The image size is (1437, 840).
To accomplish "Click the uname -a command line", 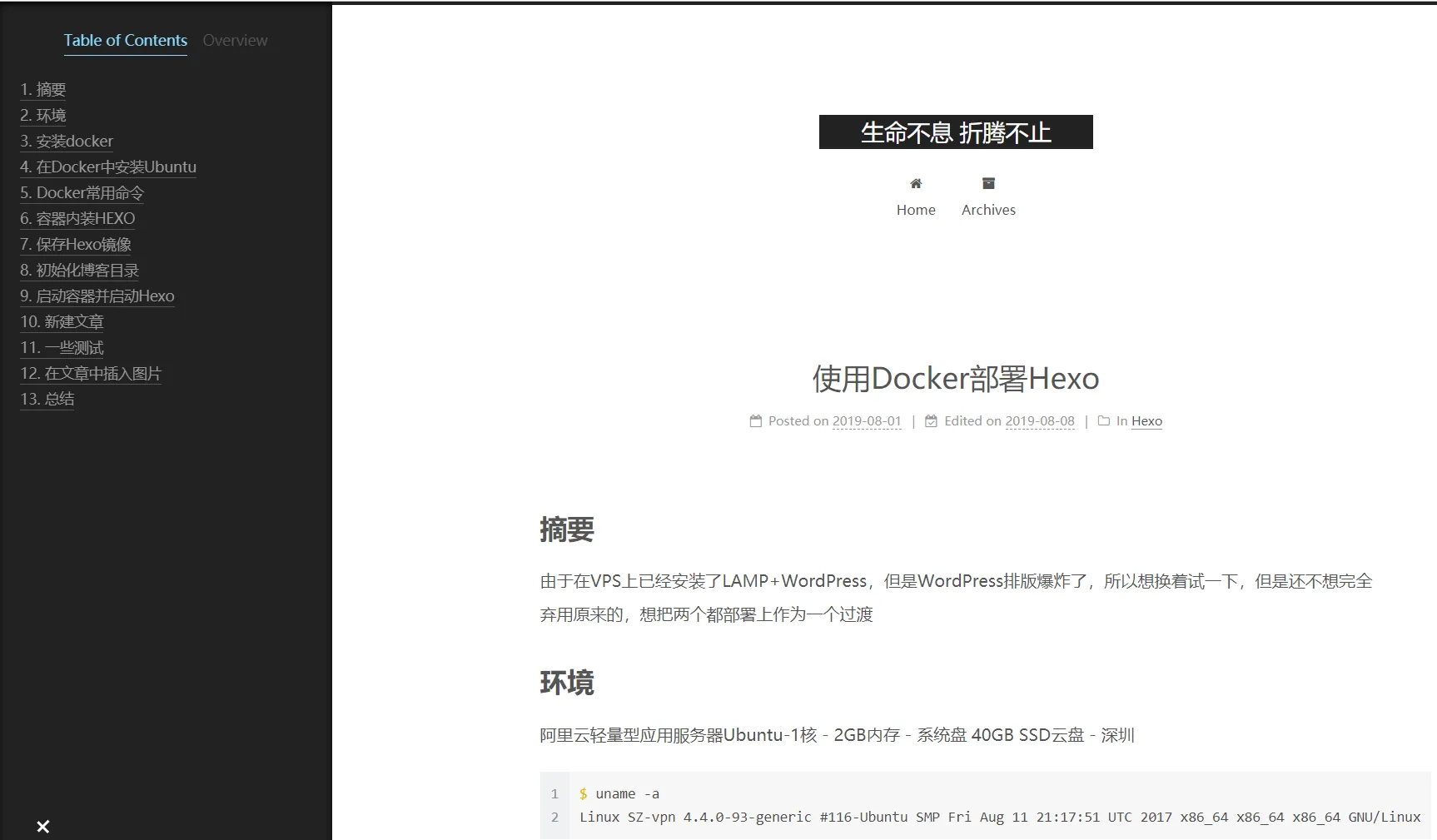I will point(619,794).
